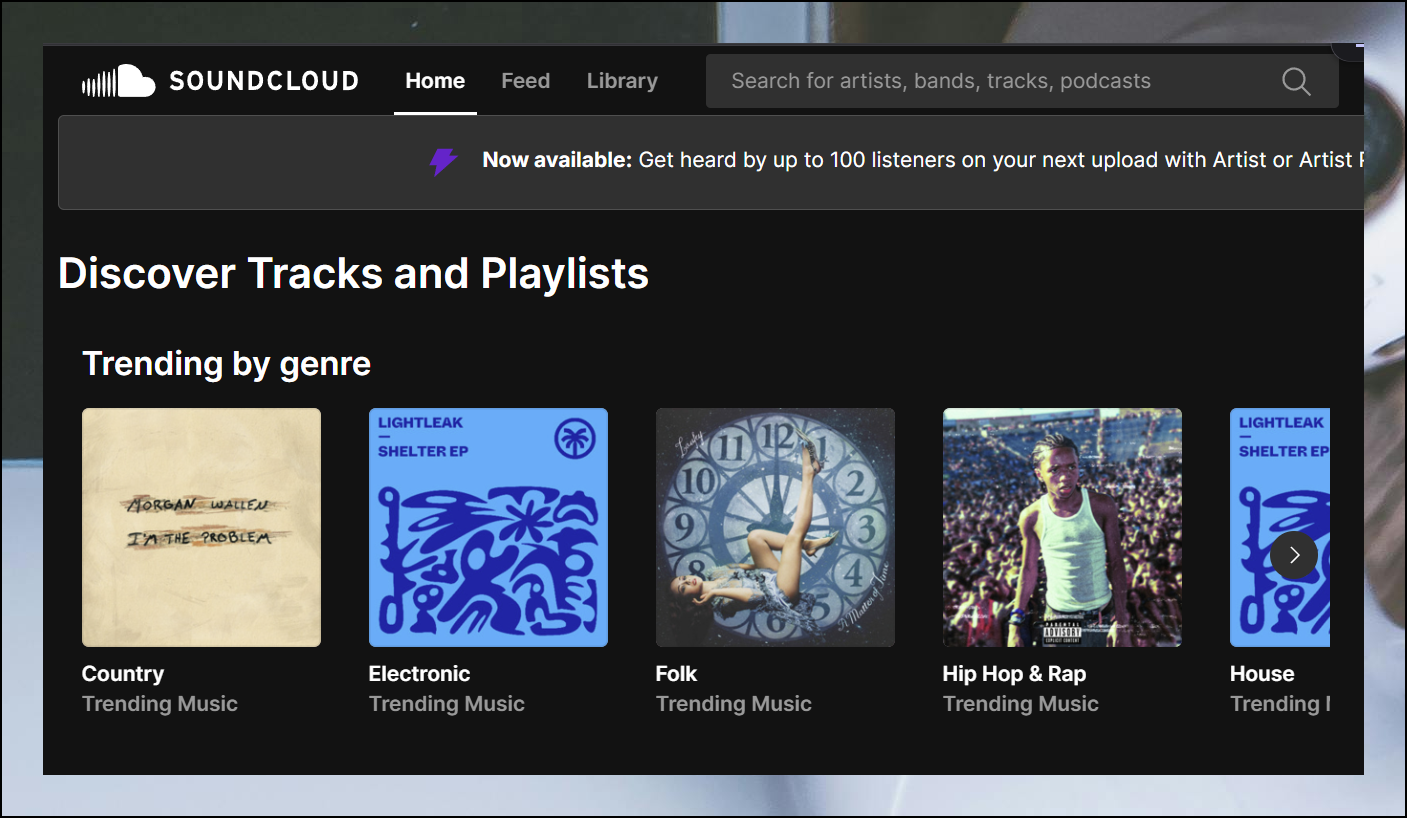Click Trending Music under Country

pyautogui.click(x=160, y=704)
